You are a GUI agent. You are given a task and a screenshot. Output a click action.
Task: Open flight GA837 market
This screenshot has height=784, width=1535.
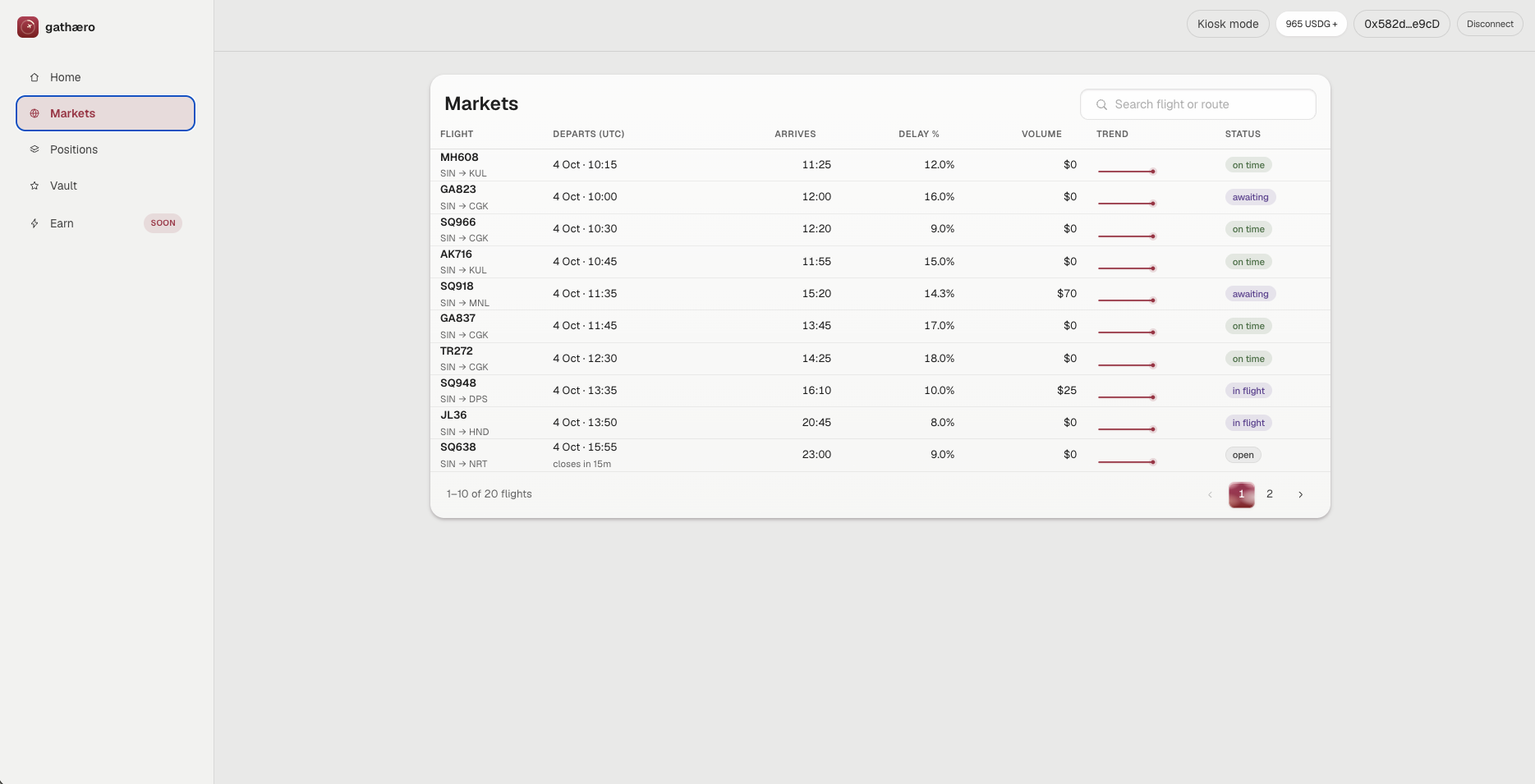coord(880,326)
